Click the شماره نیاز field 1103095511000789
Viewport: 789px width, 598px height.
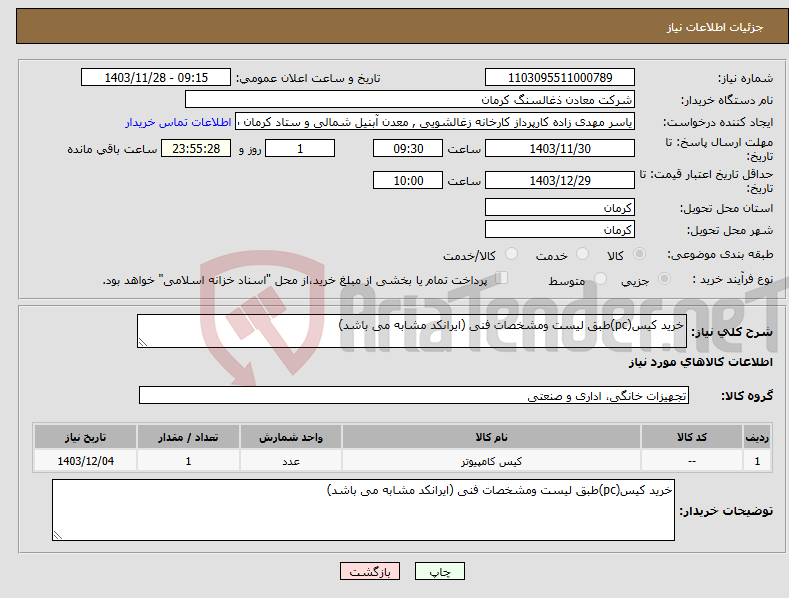560,78
